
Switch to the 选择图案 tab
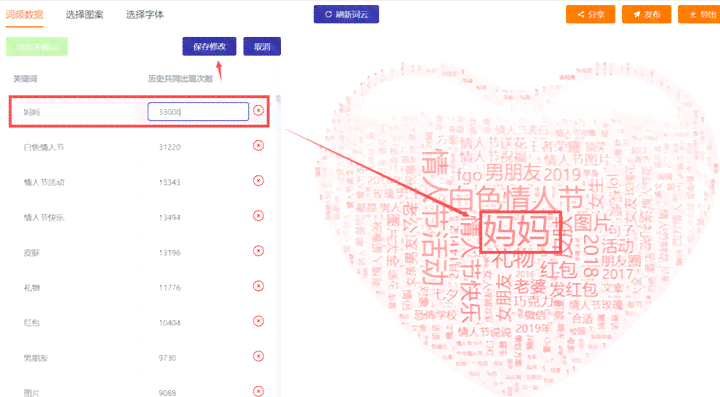pyautogui.click(x=84, y=15)
